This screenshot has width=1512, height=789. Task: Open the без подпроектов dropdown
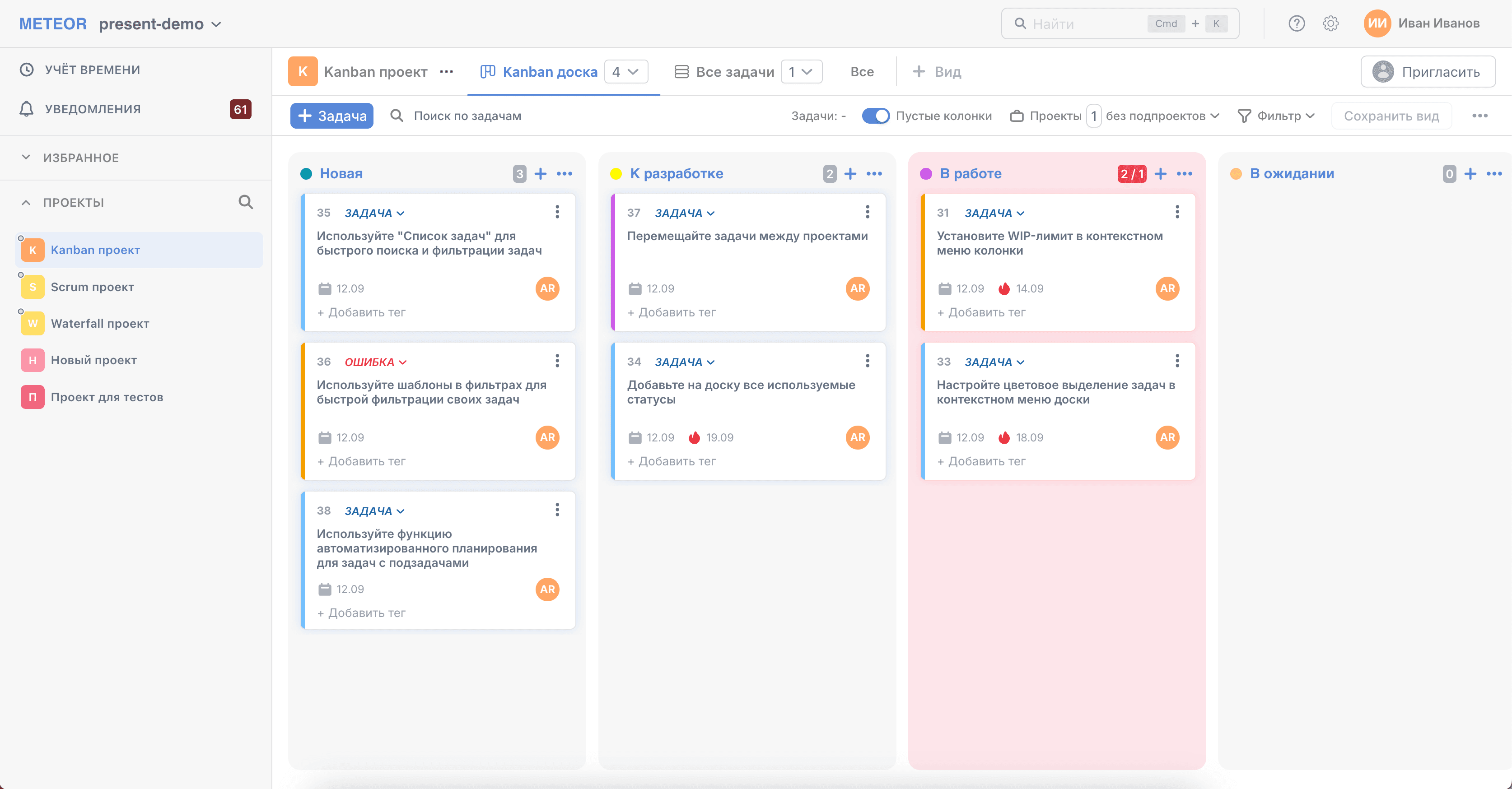pyautogui.click(x=1162, y=116)
